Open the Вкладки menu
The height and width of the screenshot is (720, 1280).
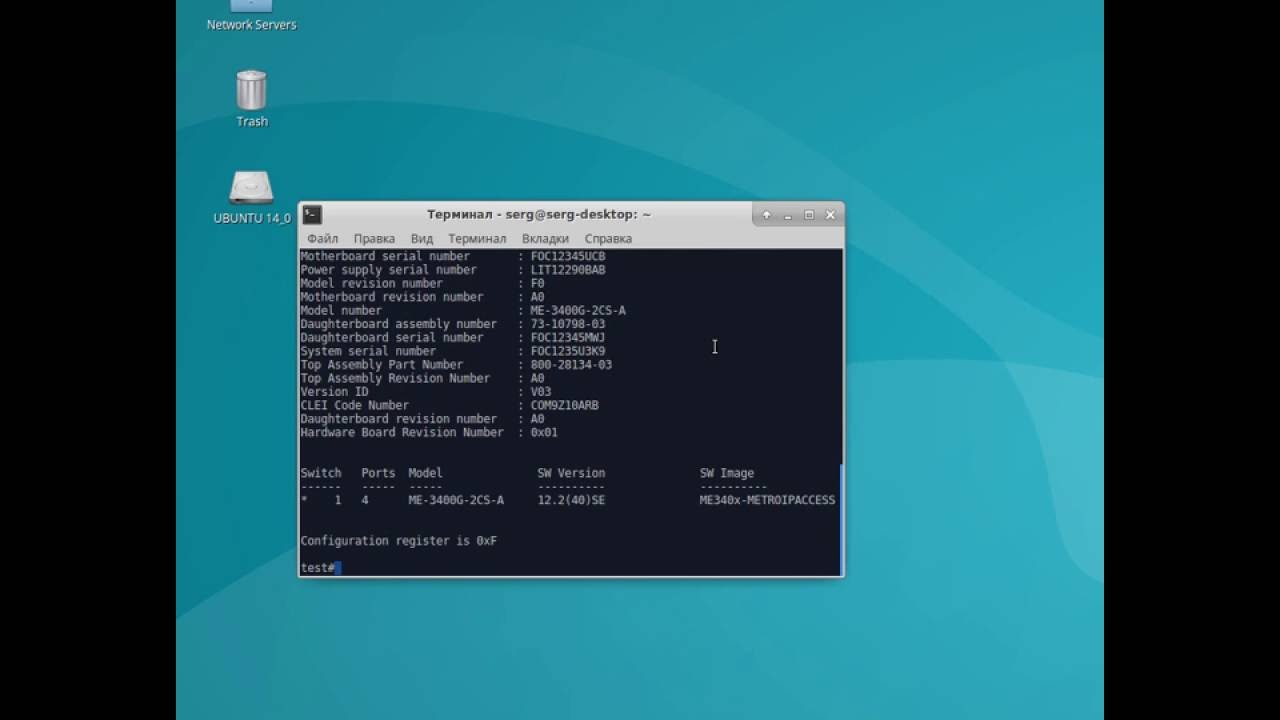click(x=545, y=239)
